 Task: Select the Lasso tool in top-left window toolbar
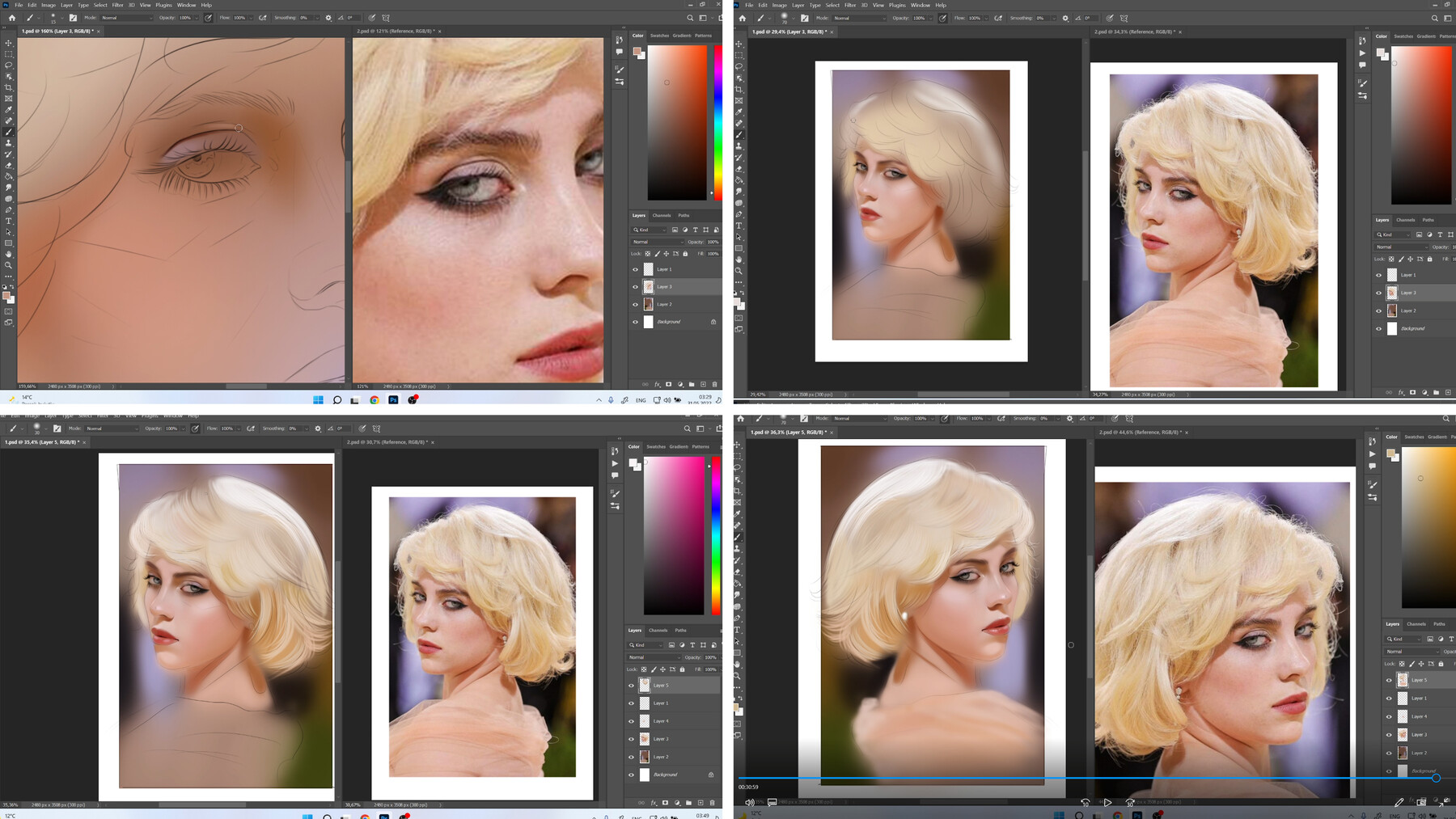[9, 65]
